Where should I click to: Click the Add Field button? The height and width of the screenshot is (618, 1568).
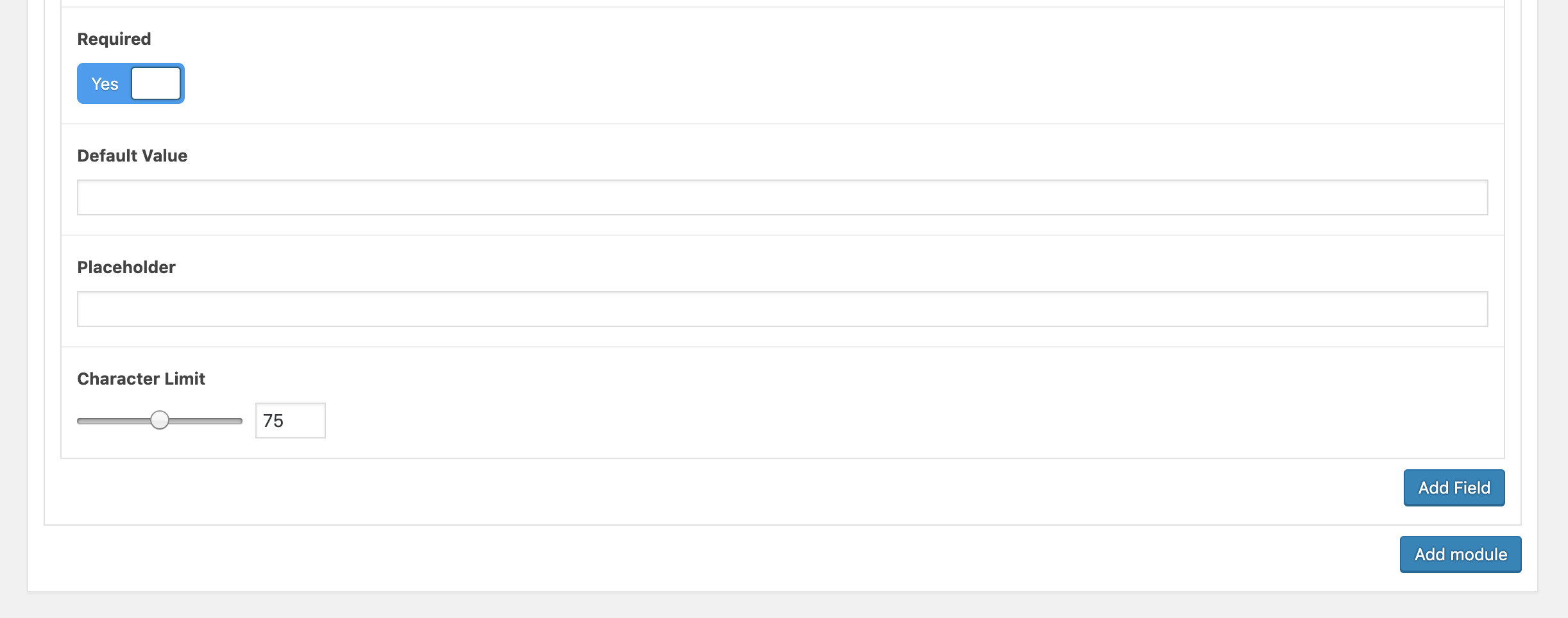(1454, 488)
